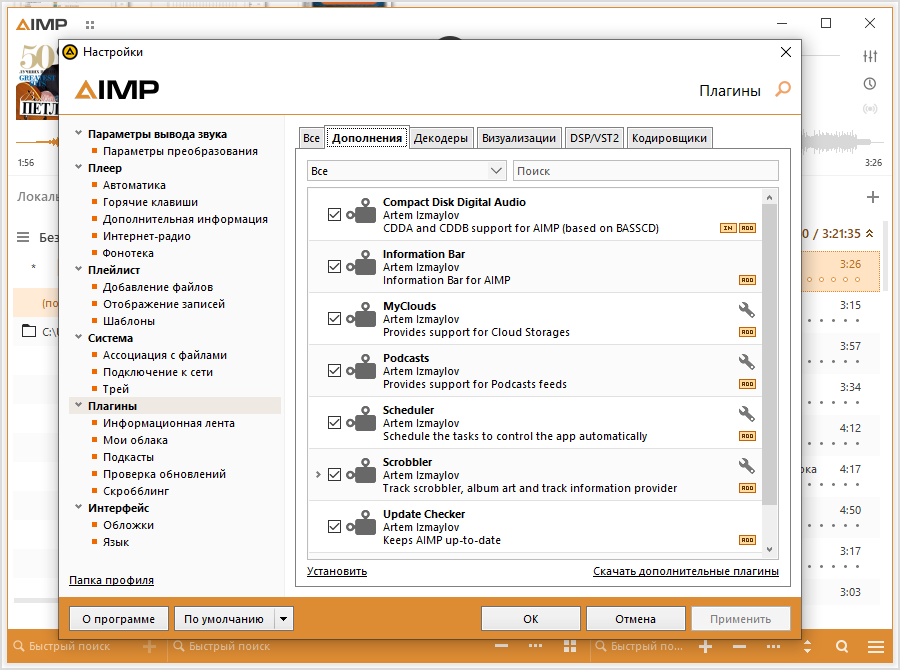Screen dimensions: 900x670
Task: Click album cover thumbnail in main window
Action: point(37,82)
